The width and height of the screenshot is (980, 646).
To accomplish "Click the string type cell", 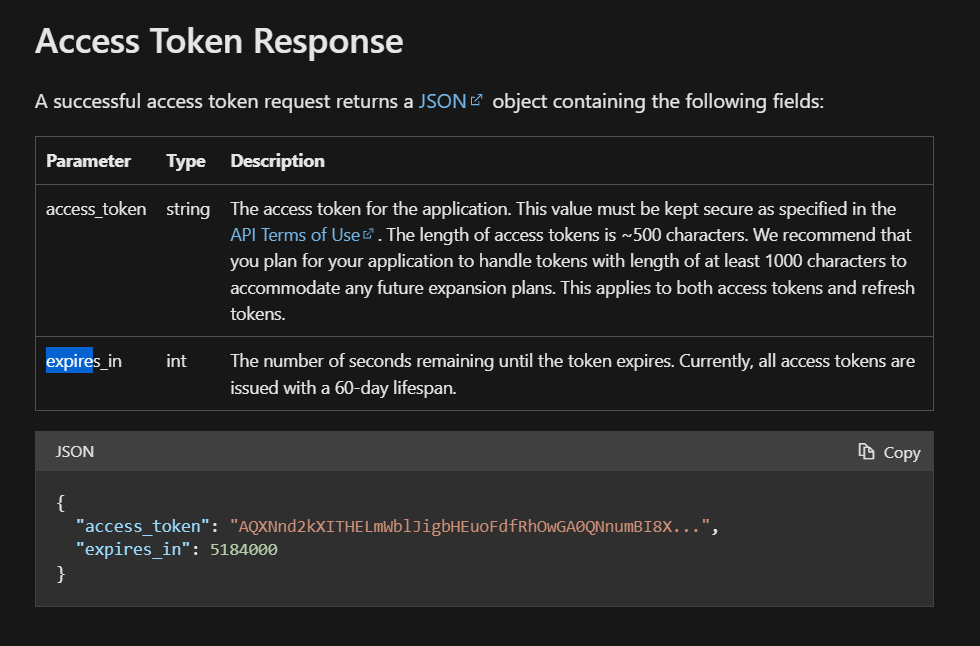I will click(x=188, y=209).
